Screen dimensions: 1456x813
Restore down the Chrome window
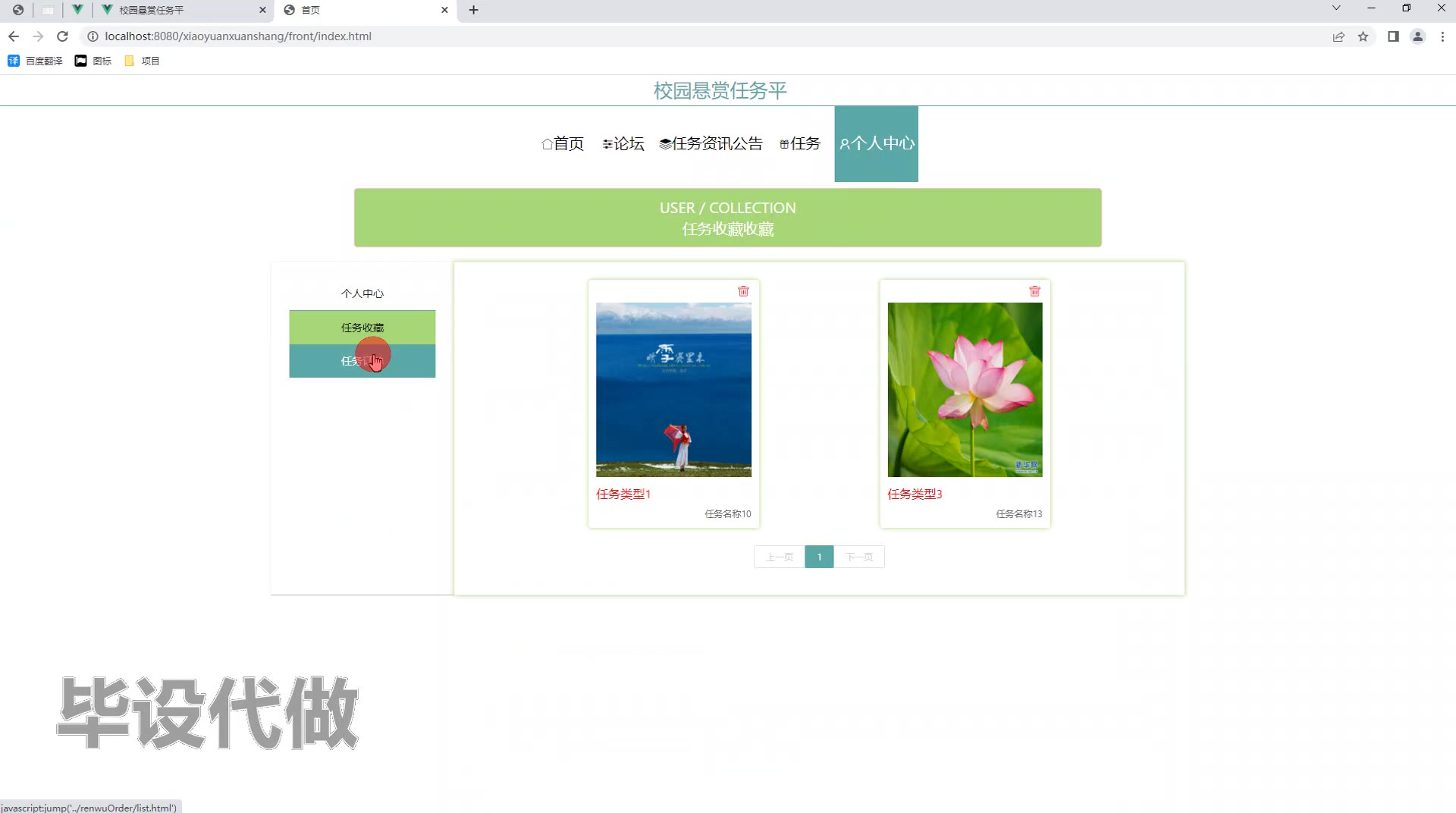pyautogui.click(x=1406, y=8)
